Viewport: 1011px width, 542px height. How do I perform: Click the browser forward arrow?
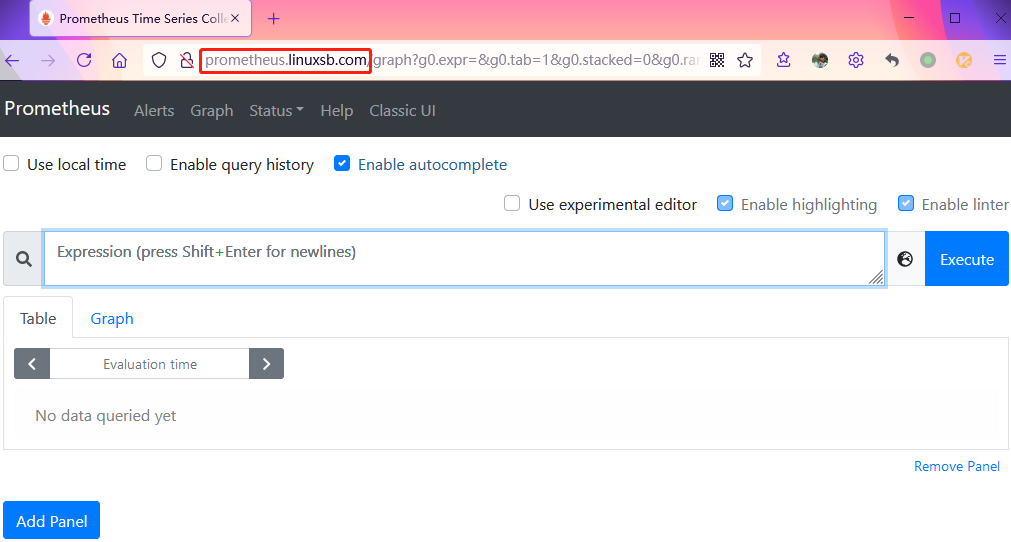[48, 61]
